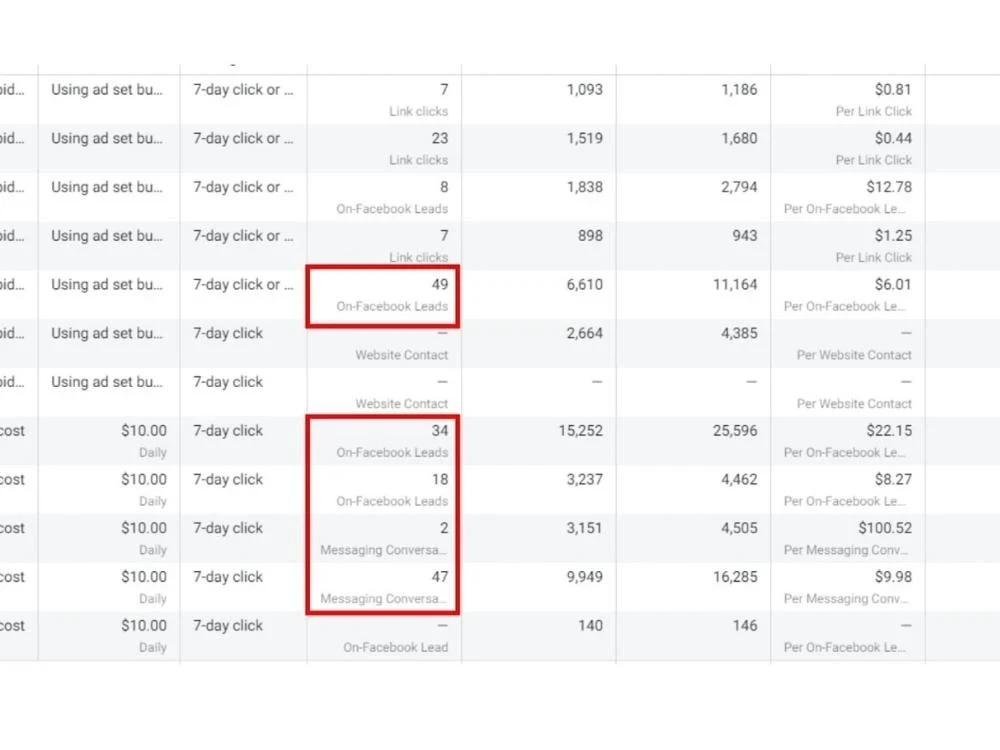Screen dimensions: 1000x750
Task: Select the 6,610 reach value
Action: tap(584, 284)
